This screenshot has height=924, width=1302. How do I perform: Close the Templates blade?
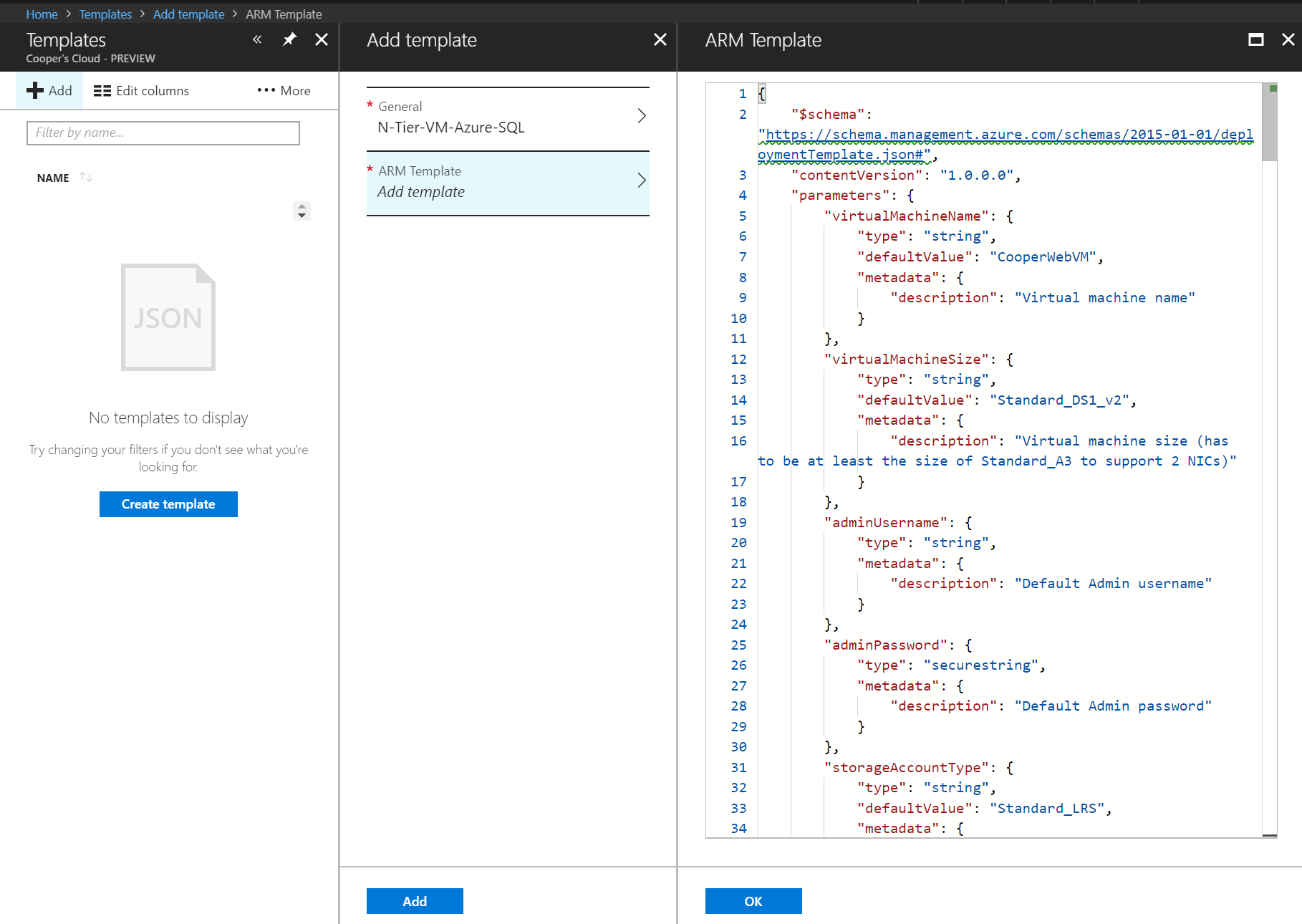tap(322, 39)
